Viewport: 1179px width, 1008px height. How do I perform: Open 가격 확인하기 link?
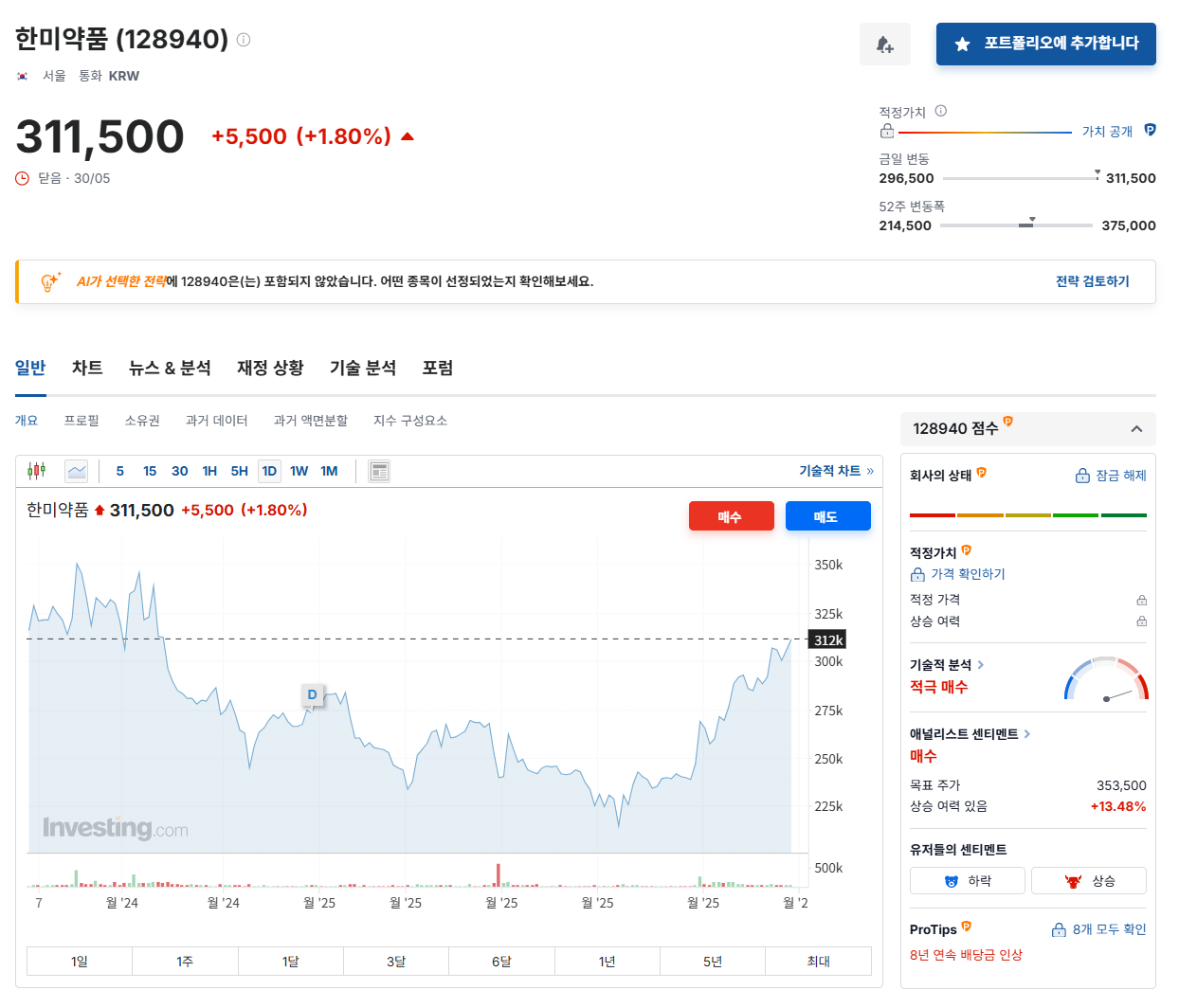pos(958,574)
